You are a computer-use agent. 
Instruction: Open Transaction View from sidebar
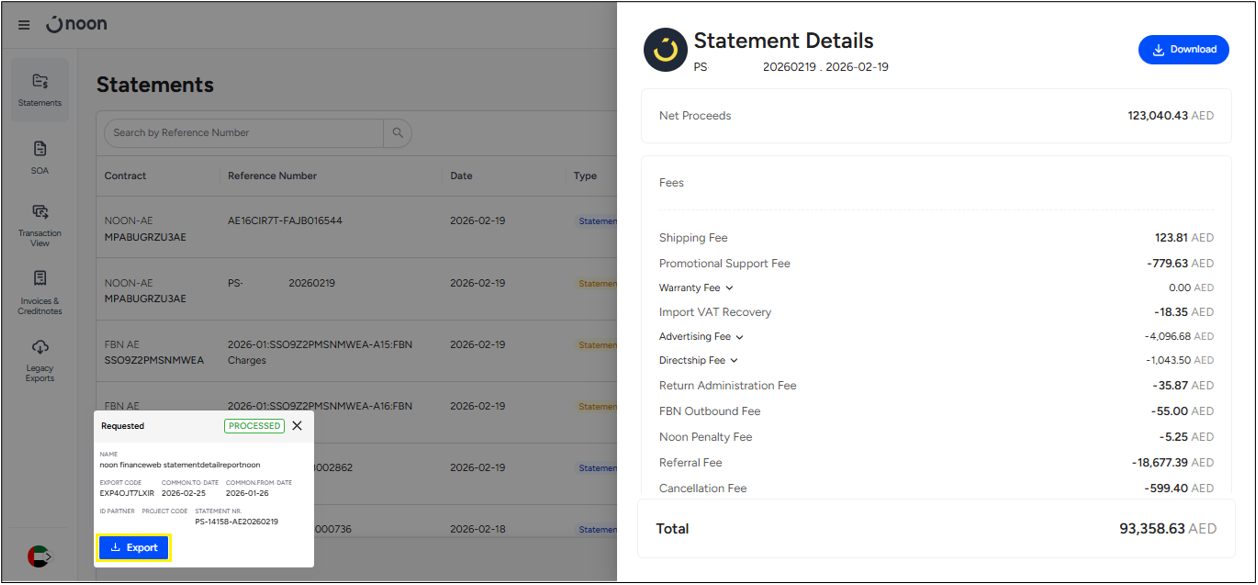pos(40,223)
